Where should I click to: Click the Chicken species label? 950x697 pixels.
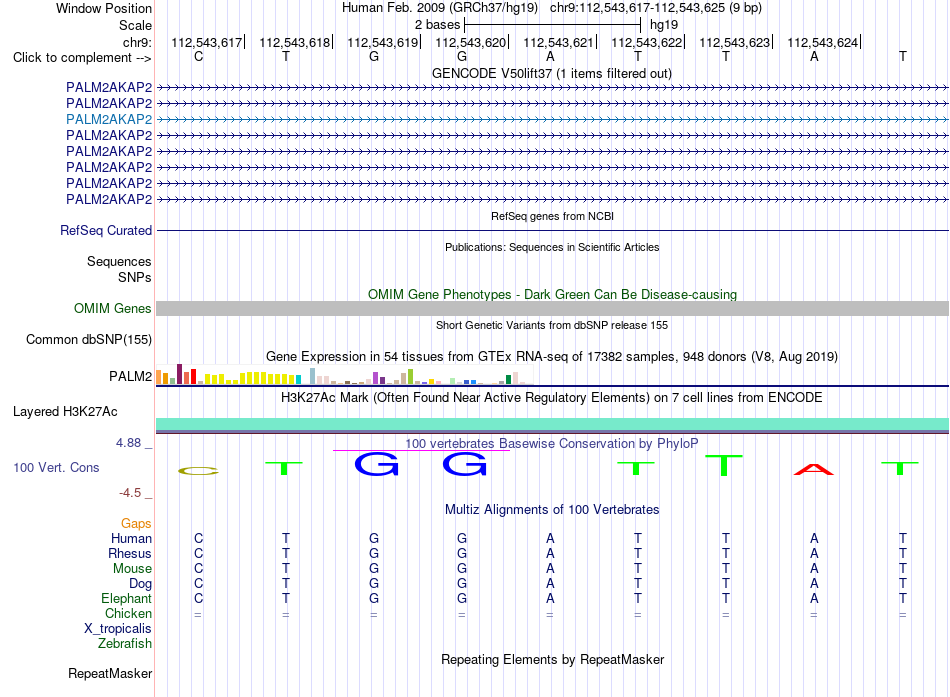point(128,613)
